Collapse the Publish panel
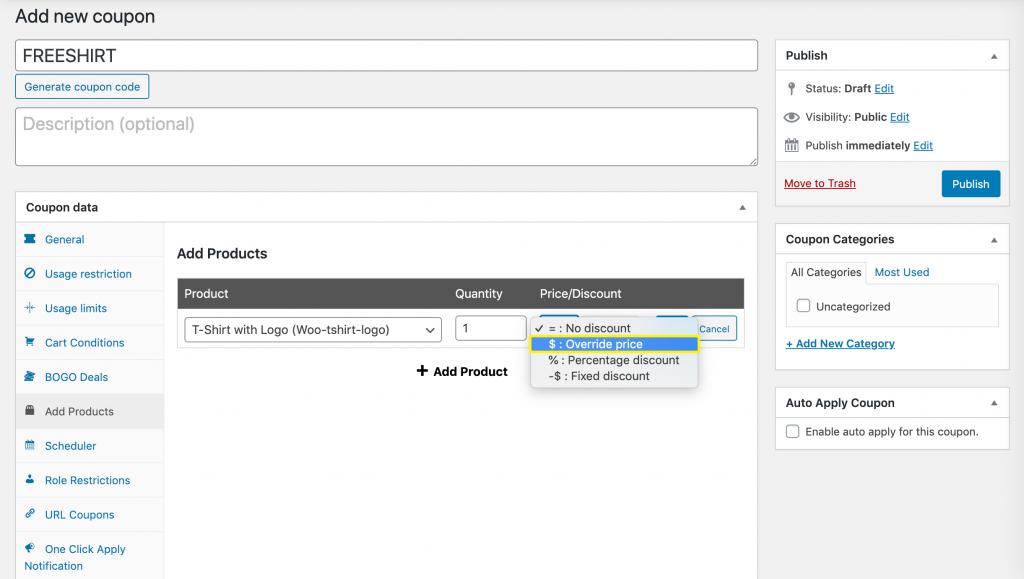The height and width of the screenshot is (579, 1024). pos(993,56)
